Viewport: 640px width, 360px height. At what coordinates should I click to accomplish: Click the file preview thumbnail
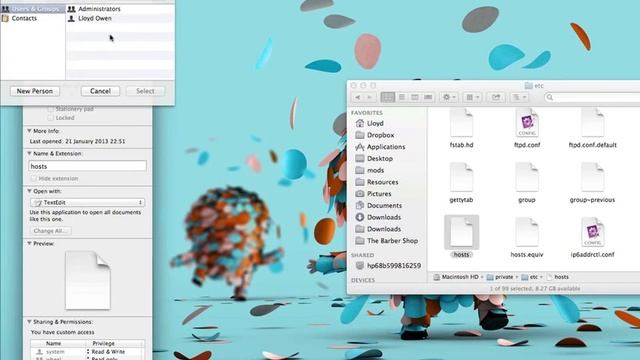pyautogui.click(x=88, y=280)
